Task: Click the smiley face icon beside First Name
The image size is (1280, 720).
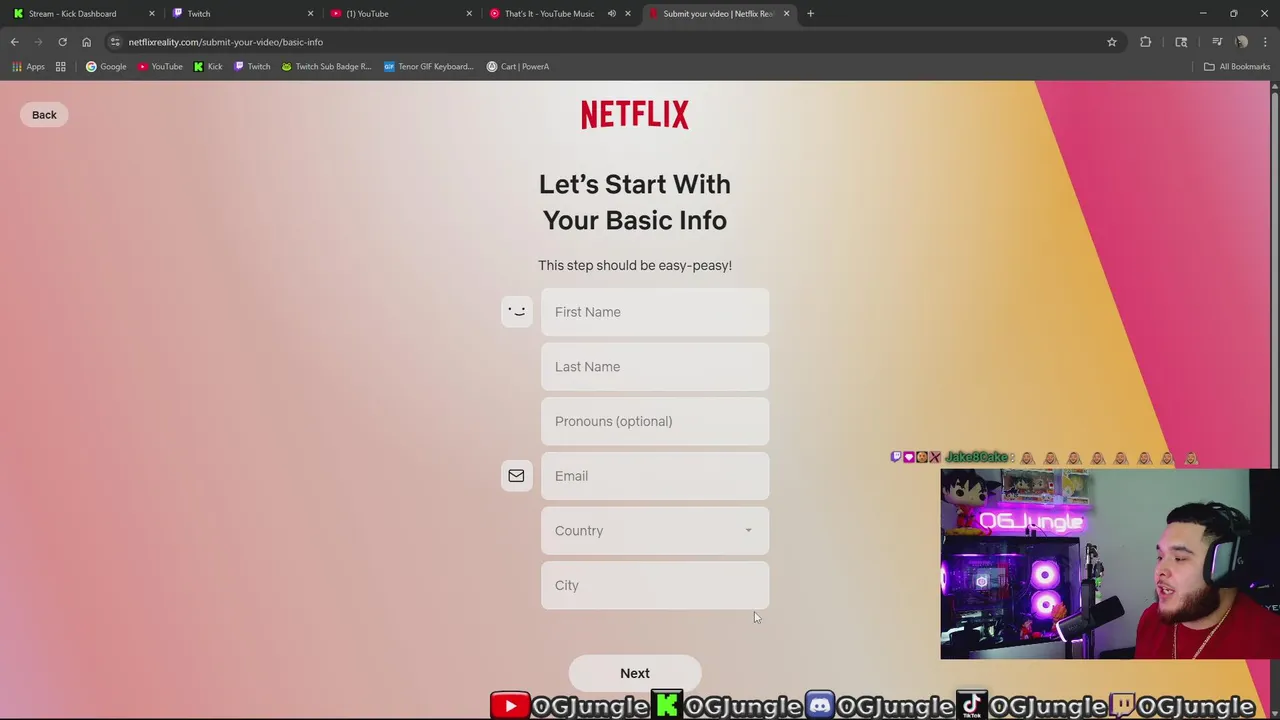Action: [x=516, y=312]
